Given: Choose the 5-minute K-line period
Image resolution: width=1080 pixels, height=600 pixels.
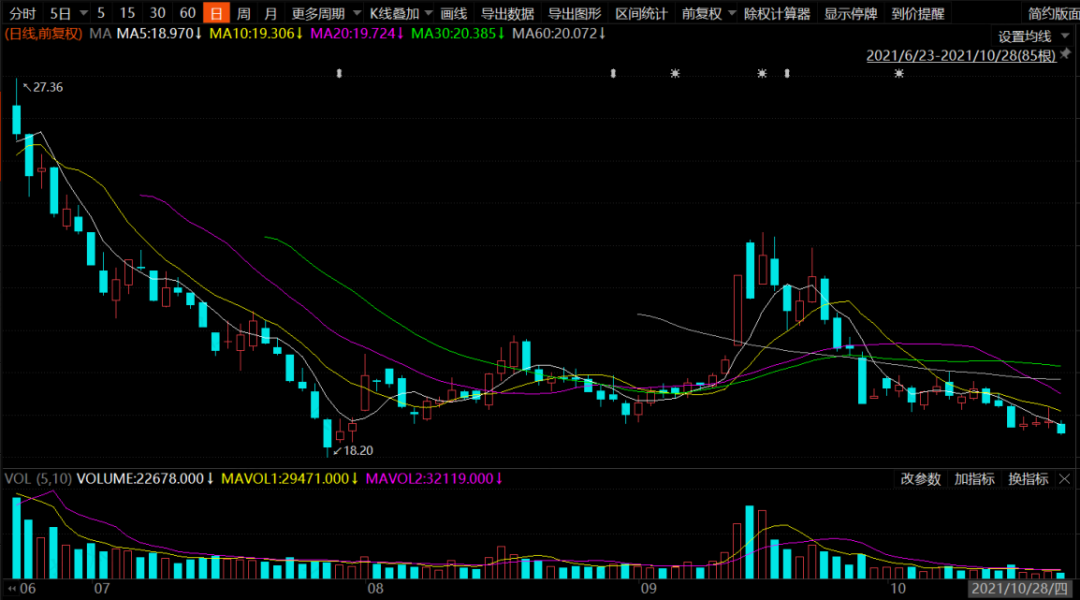Looking at the screenshot, I should 101,13.
